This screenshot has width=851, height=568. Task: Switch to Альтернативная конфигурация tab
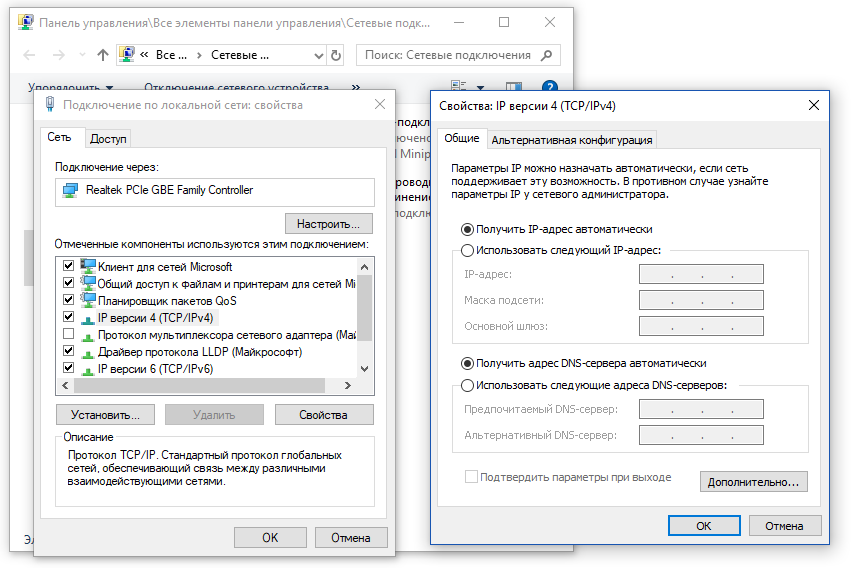click(x=572, y=140)
